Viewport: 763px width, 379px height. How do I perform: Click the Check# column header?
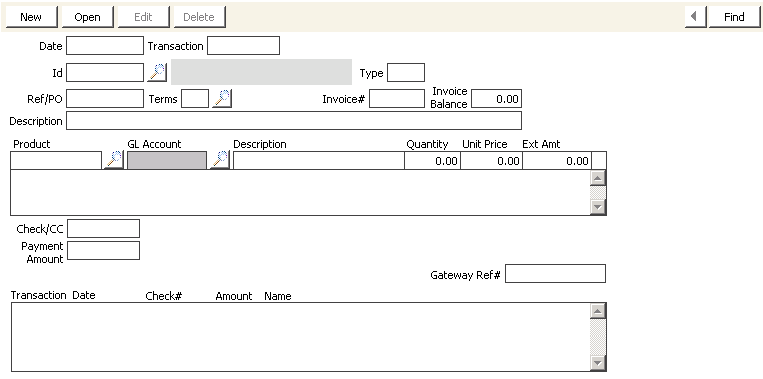coord(164,296)
